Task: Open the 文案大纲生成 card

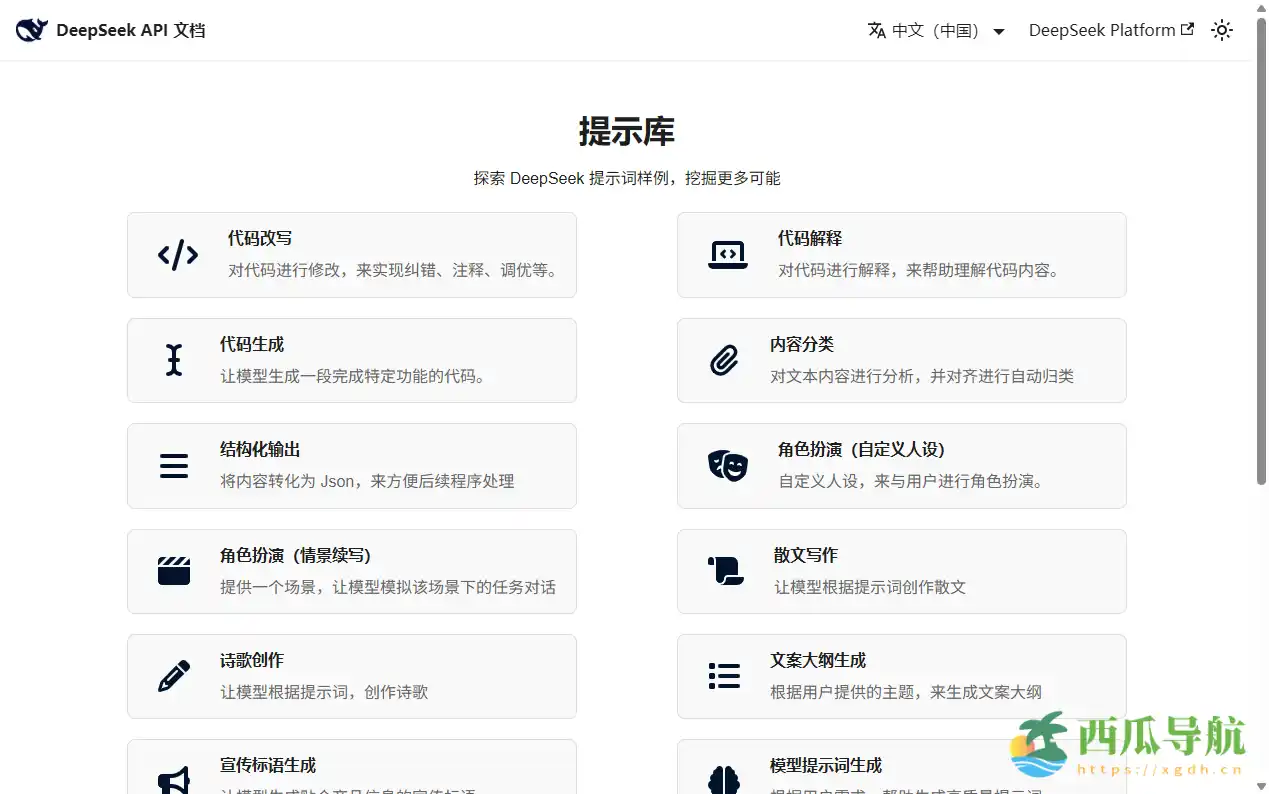Action: pos(901,676)
